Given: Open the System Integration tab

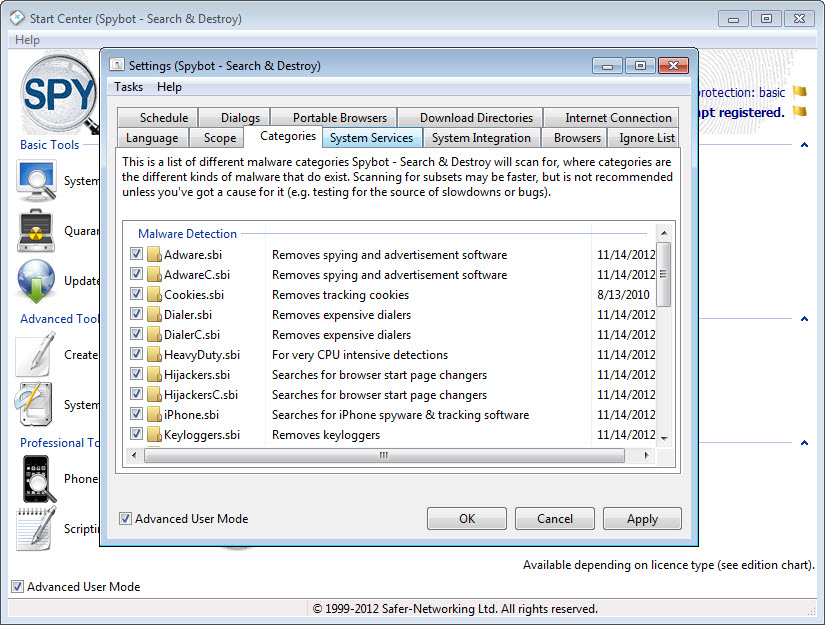Looking at the screenshot, I should pyautogui.click(x=481, y=138).
